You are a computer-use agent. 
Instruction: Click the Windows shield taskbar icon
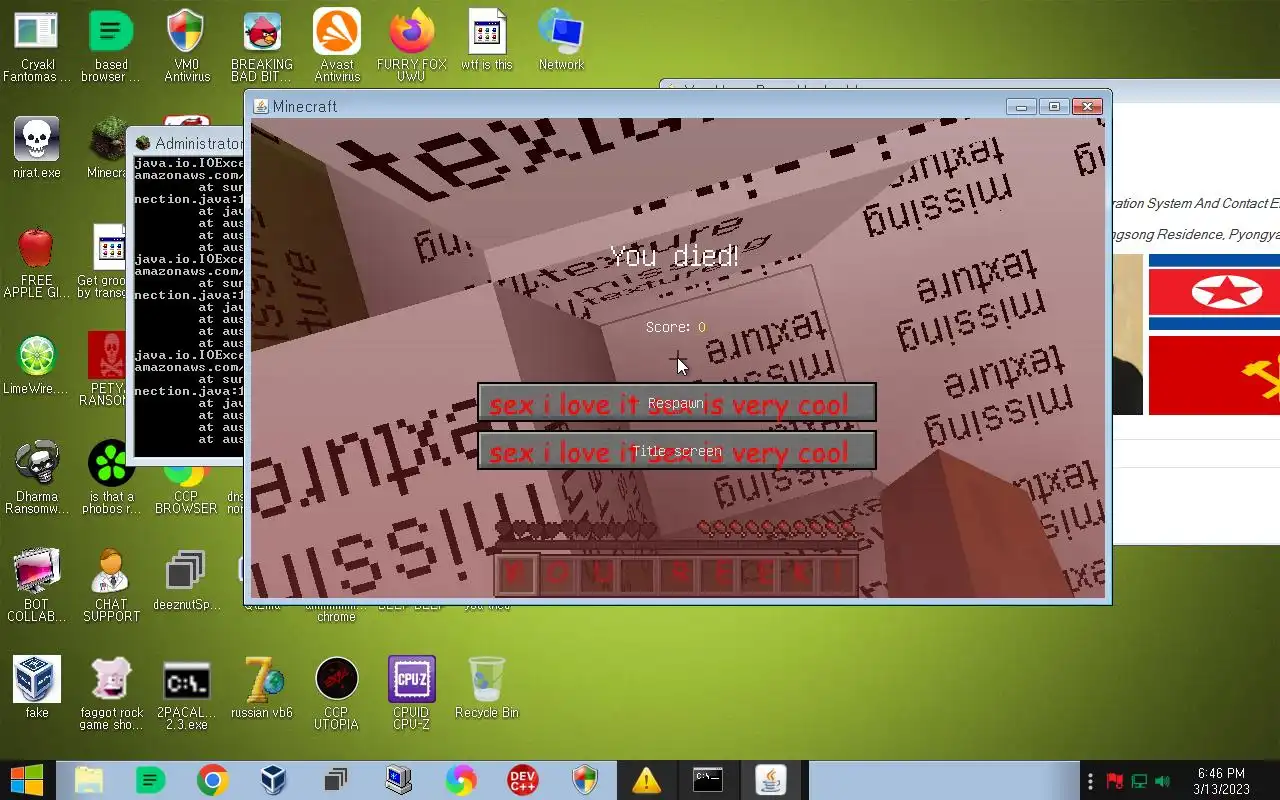(584, 780)
